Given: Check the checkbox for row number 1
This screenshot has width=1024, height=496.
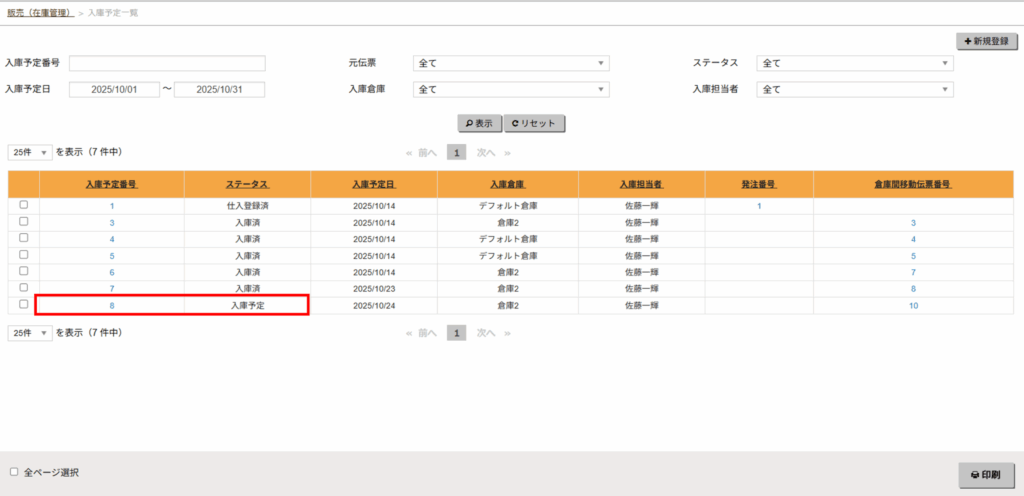Looking at the screenshot, I should [24, 205].
